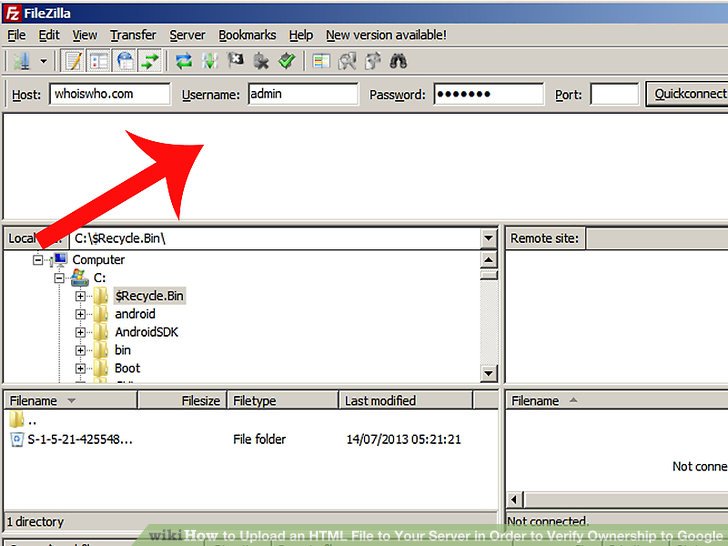The width and height of the screenshot is (728, 546).
Task: Toggle the local directory tree view
Action: point(100,61)
